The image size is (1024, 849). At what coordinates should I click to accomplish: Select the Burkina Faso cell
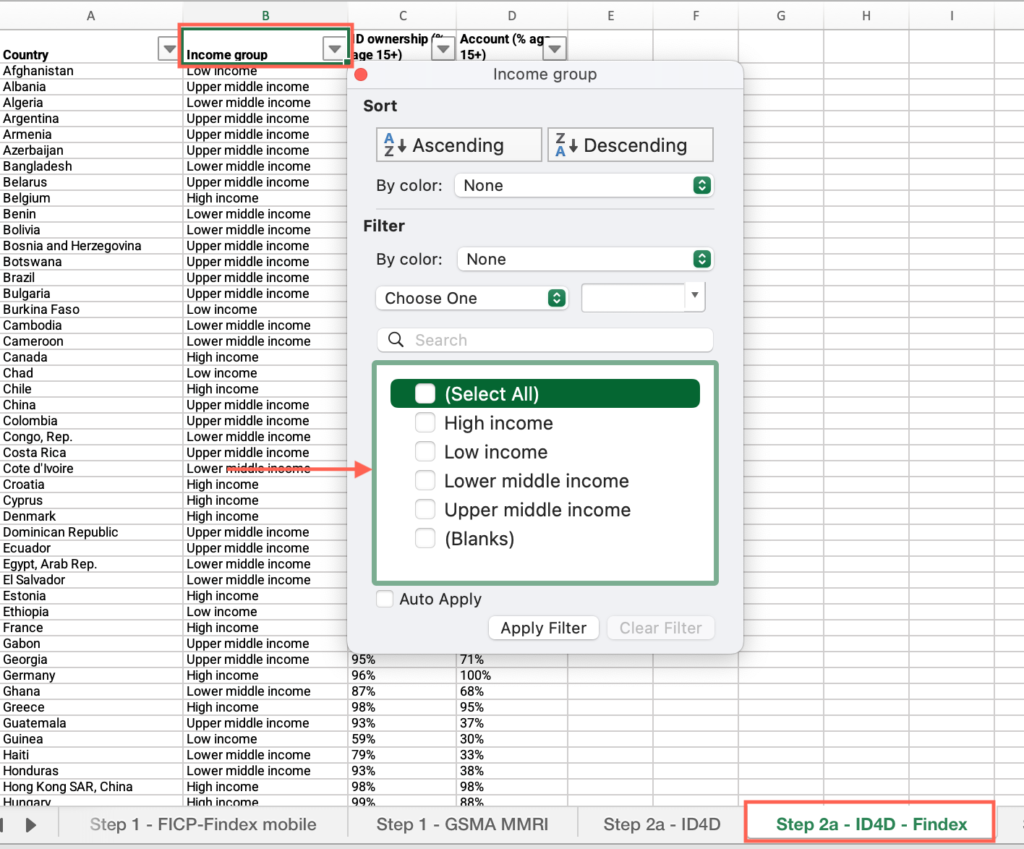coord(91,310)
